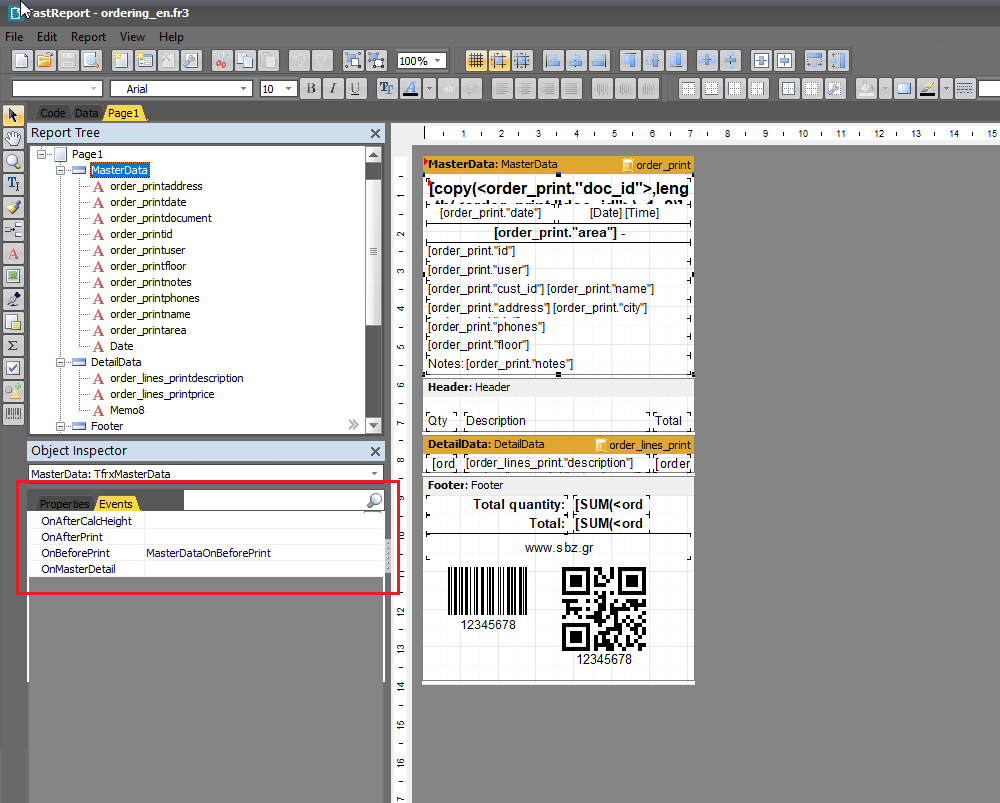Image resolution: width=1000 pixels, height=803 pixels.
Task: Open the object selector dropdown in Object Inspector
Action: pos(374,474)
